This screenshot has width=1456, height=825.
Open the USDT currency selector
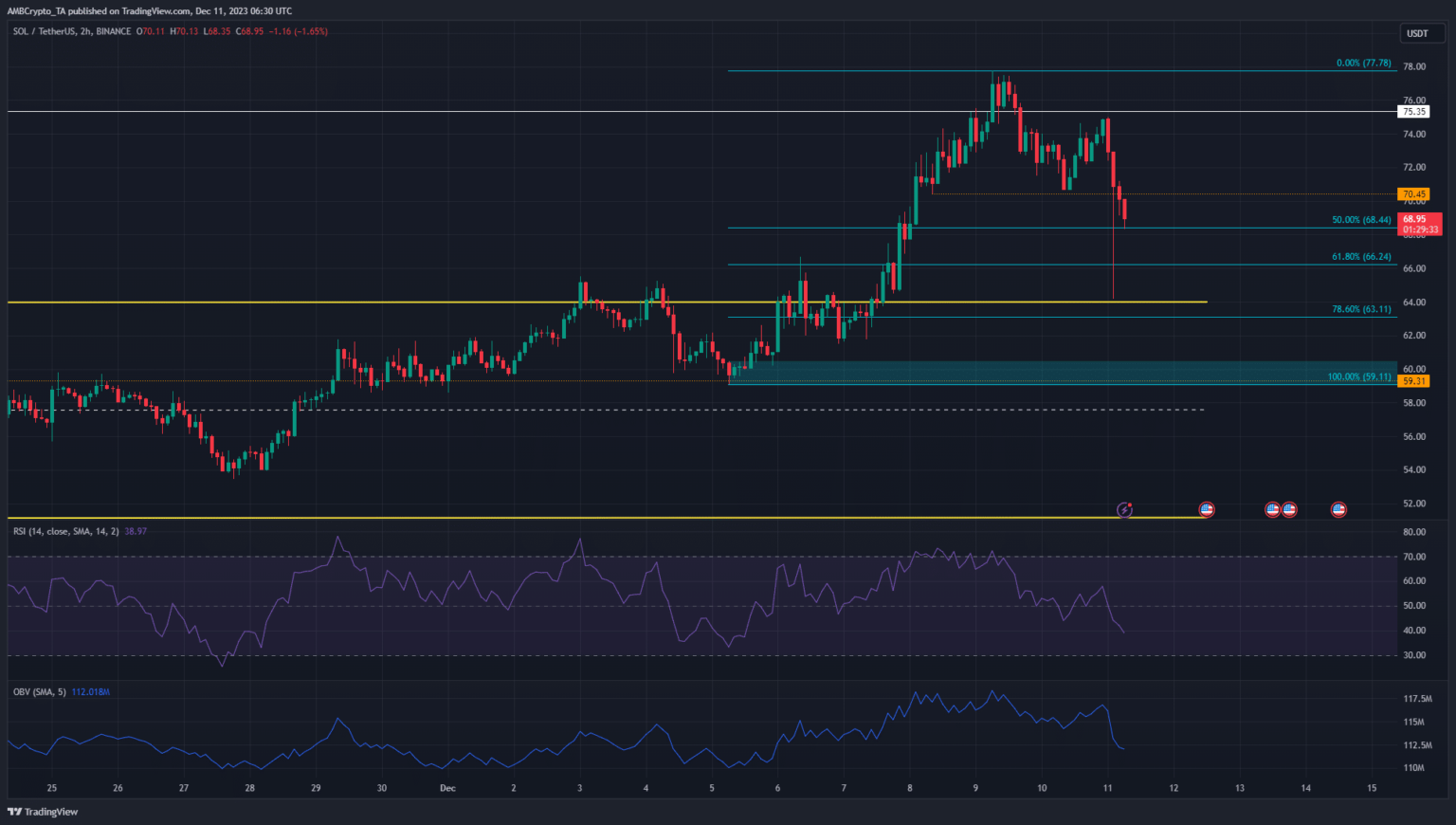1416,33
